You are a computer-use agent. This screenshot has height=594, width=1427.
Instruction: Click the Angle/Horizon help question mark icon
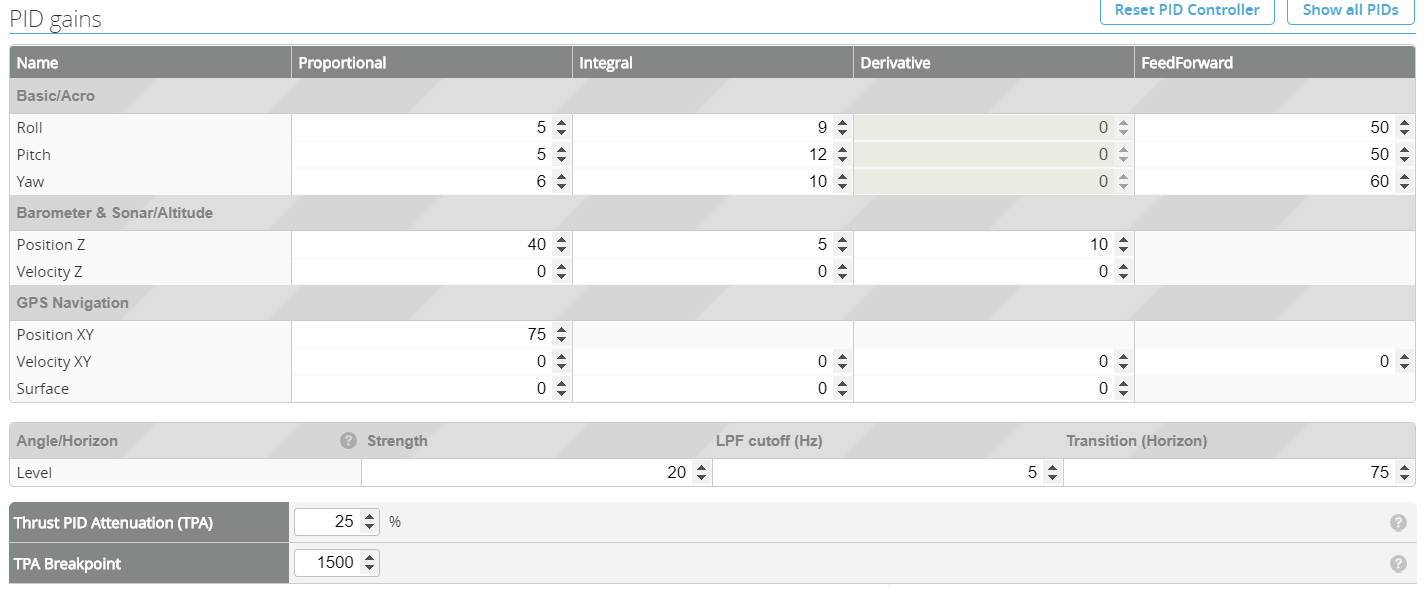coord(348,441)
